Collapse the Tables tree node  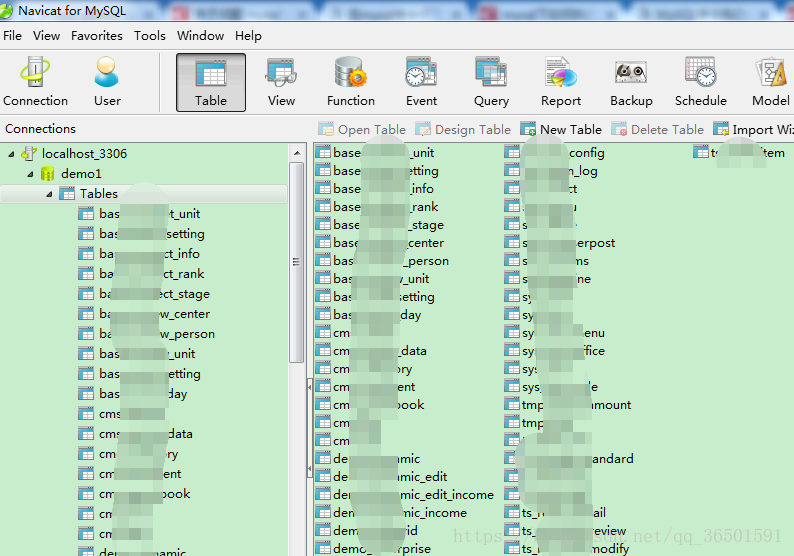(x=49, y=194)
